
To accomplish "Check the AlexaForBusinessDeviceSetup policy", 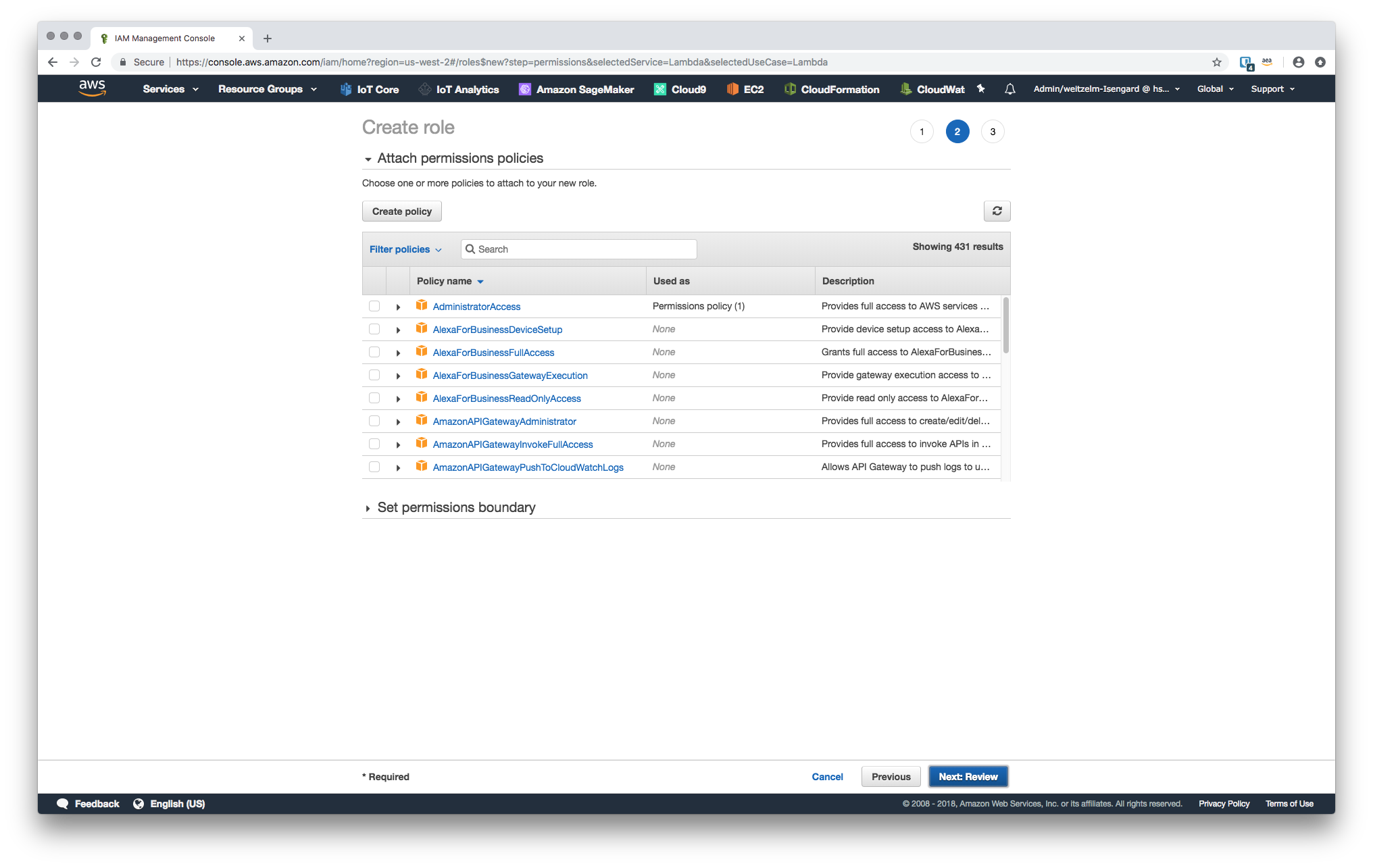I will coord(374,329).
